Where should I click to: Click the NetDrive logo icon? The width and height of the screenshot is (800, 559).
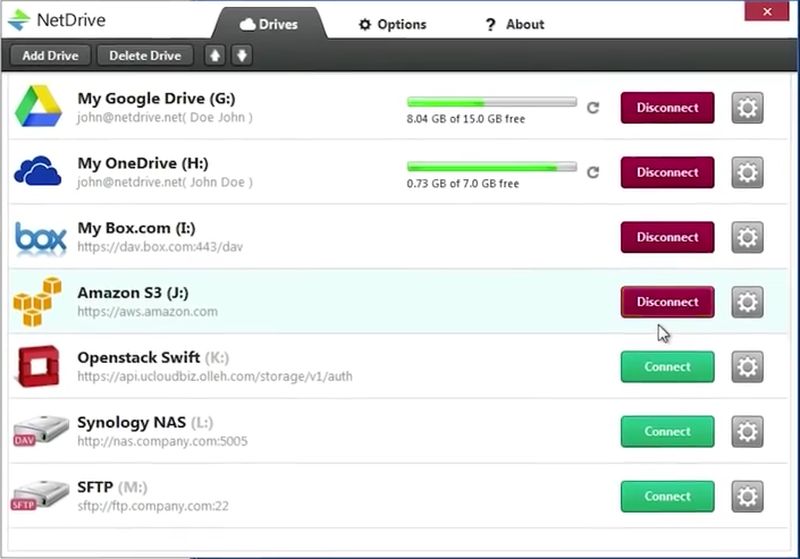[x=19, y=20]
